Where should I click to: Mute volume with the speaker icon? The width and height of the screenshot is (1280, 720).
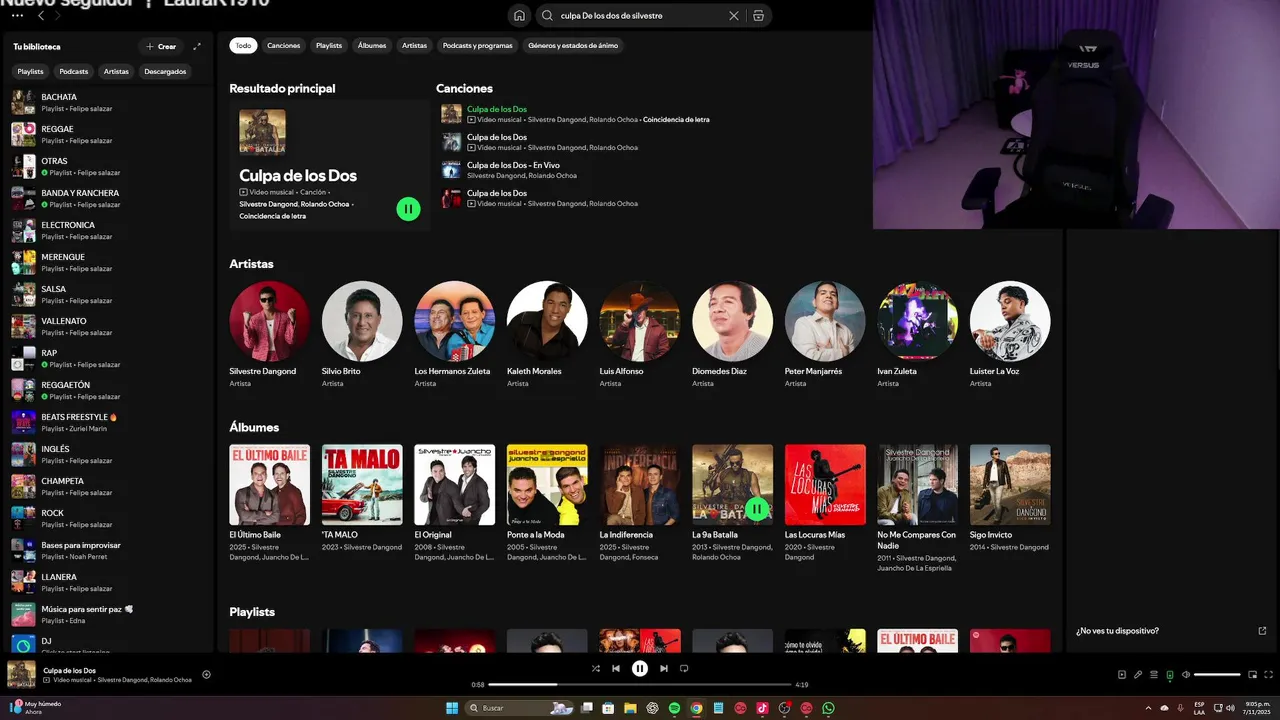[x=1186, y=674]
